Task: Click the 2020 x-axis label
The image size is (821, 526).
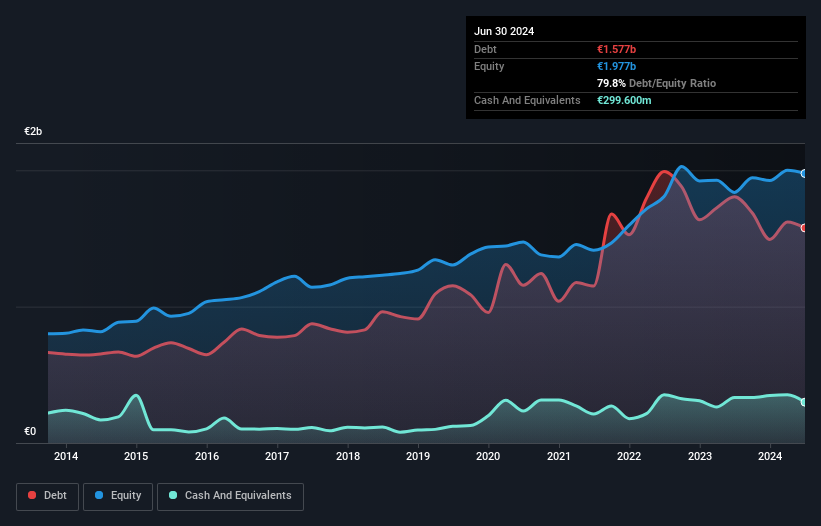Action: tap(488, 456)
